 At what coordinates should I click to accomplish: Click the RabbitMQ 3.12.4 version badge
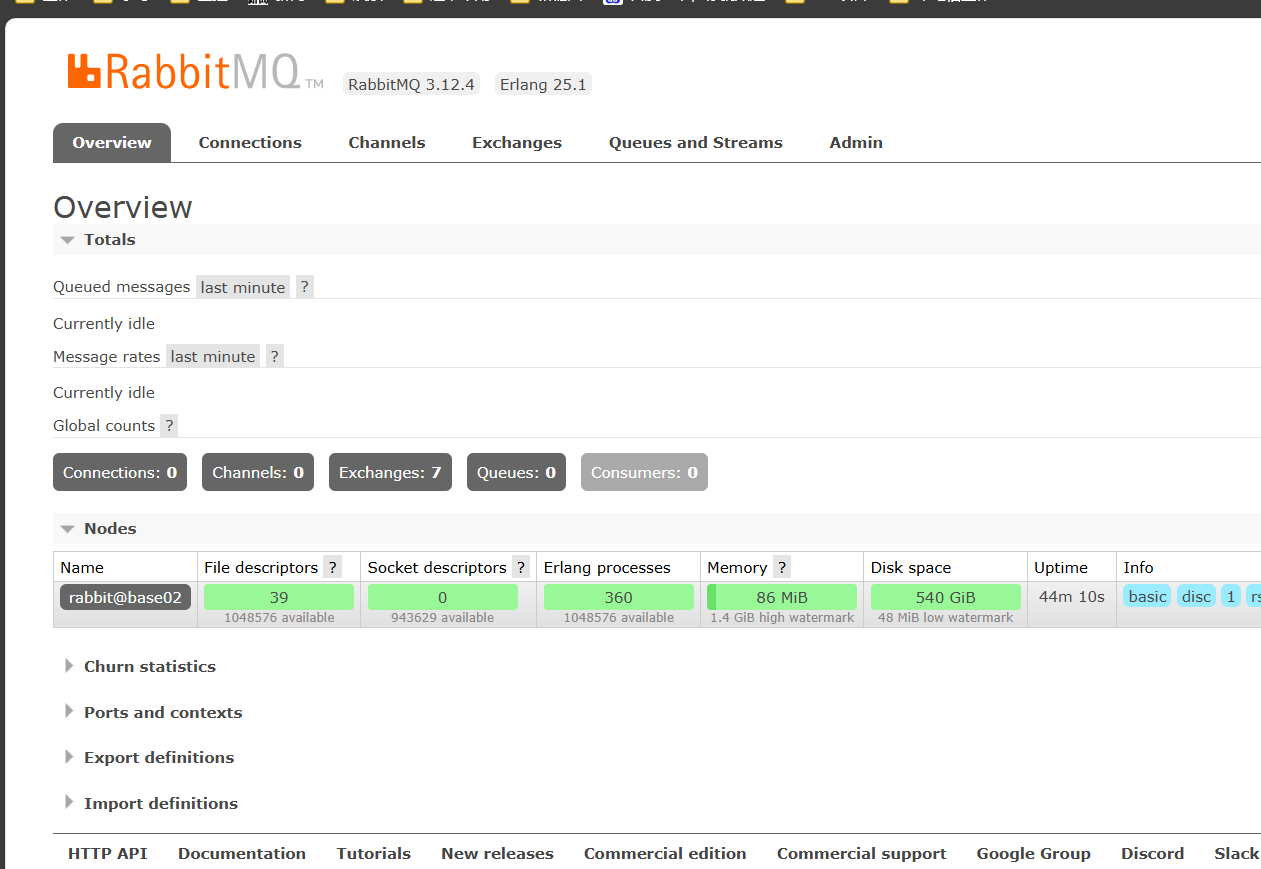coord(411,84)
